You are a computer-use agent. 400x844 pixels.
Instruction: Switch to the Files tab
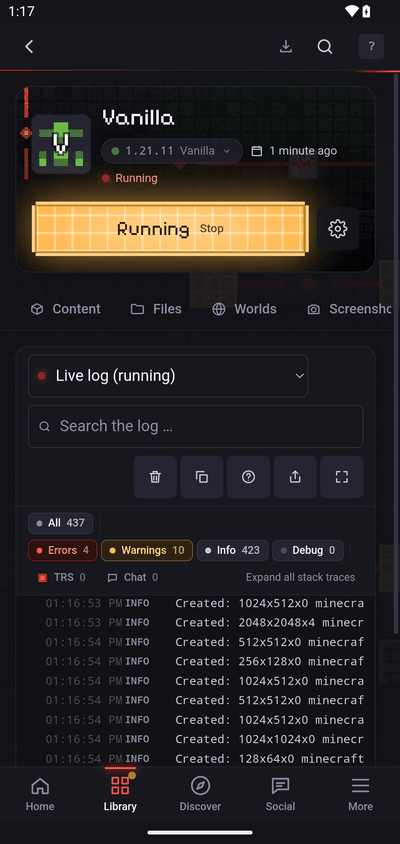[156, 309]
